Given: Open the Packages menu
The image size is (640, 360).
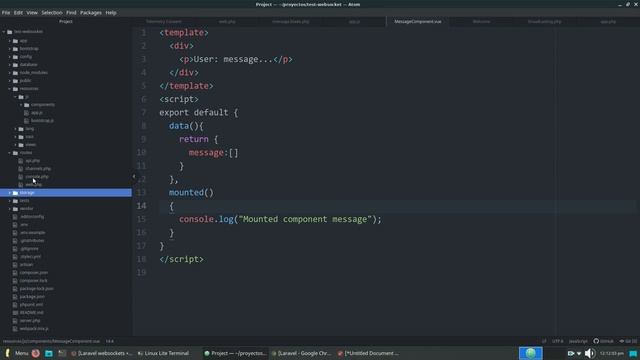Looking at the screenshot, I should point(91,13).
